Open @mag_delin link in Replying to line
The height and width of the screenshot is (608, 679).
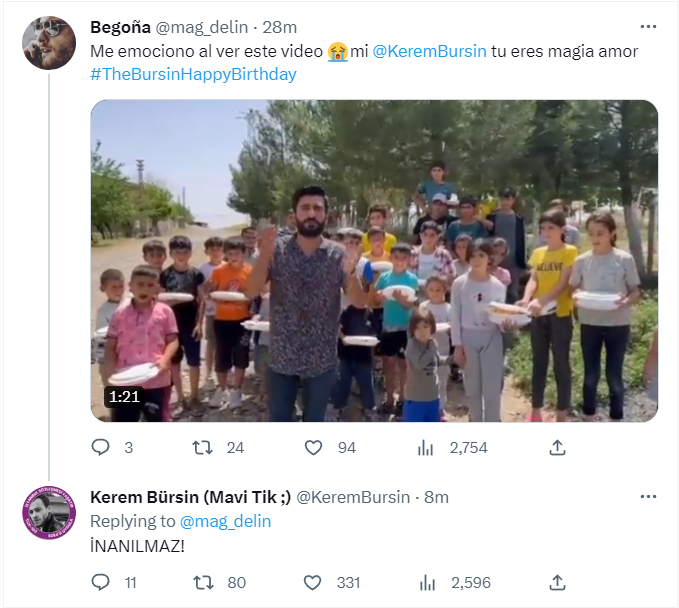(225, 521)
